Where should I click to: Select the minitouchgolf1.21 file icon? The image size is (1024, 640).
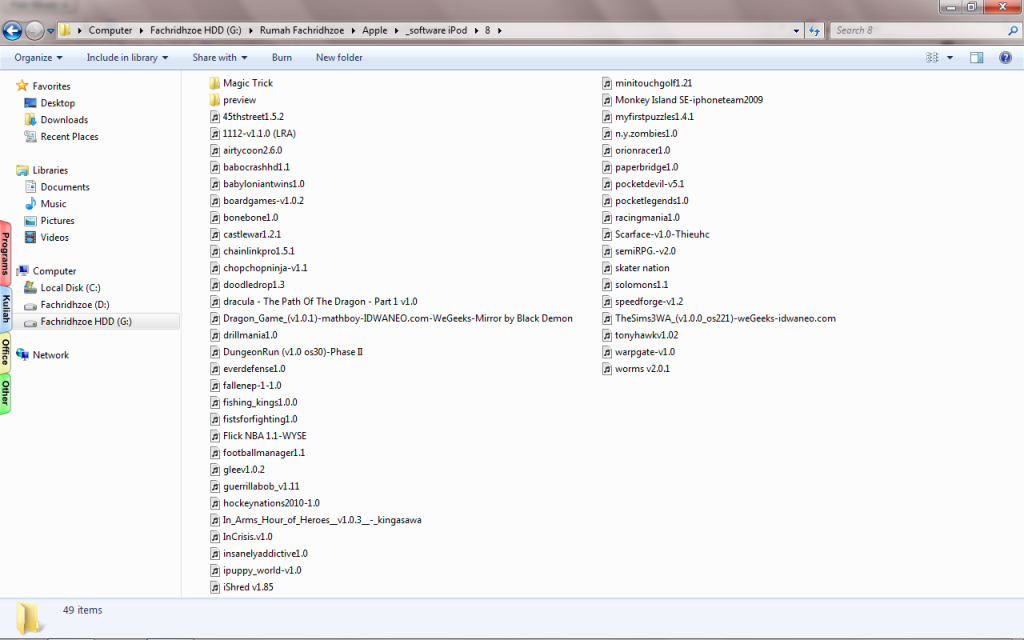[x=607, y=84]
